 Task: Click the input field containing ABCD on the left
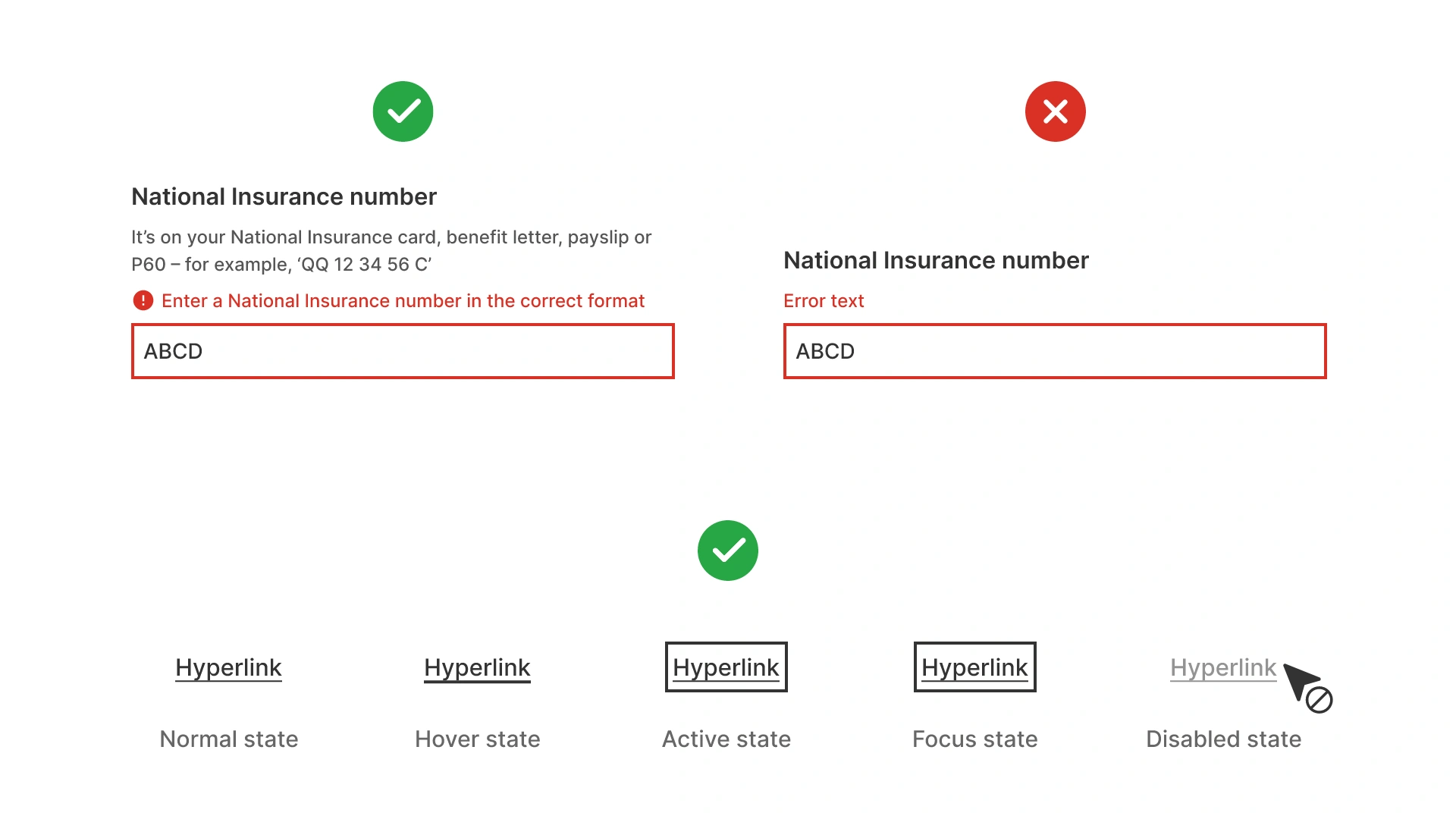pyautogui.click(x=403, y=351)
